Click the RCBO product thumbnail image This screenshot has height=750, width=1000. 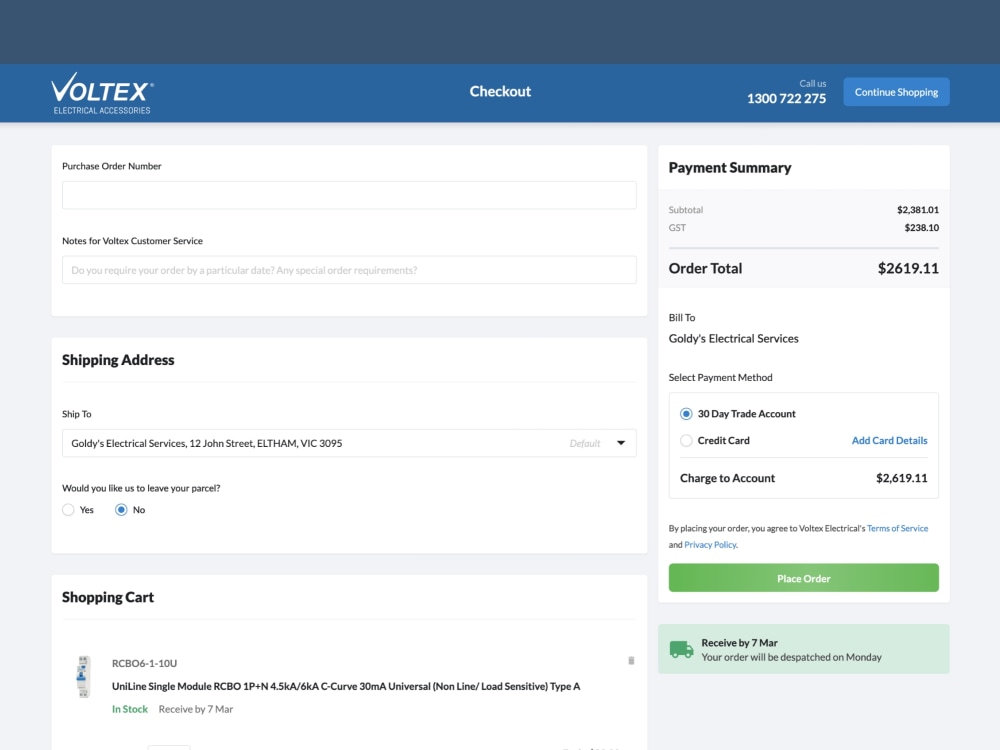pyautogui.click(x=82, y=677)
